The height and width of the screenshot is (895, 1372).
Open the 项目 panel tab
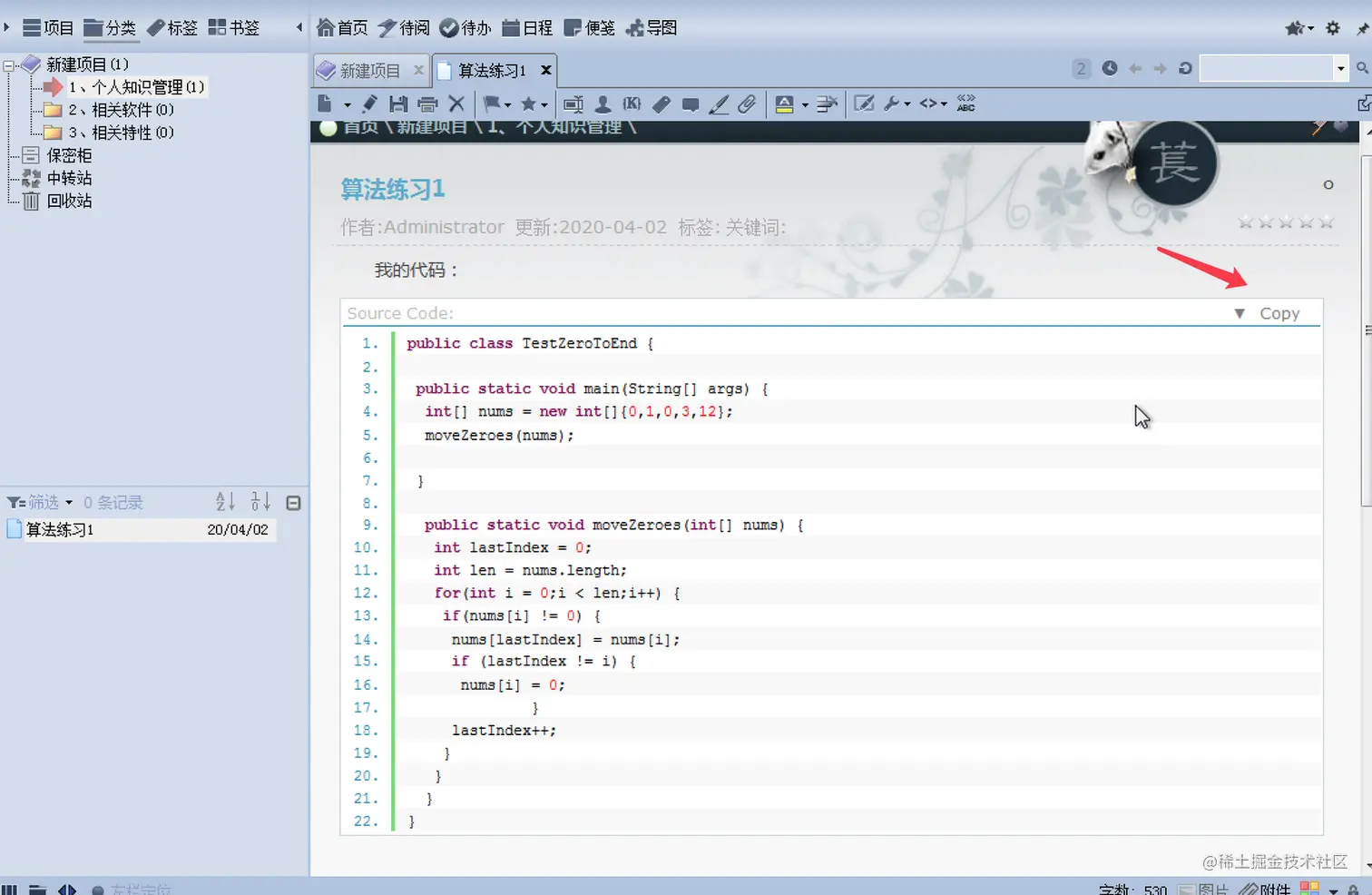coord(48,28)
